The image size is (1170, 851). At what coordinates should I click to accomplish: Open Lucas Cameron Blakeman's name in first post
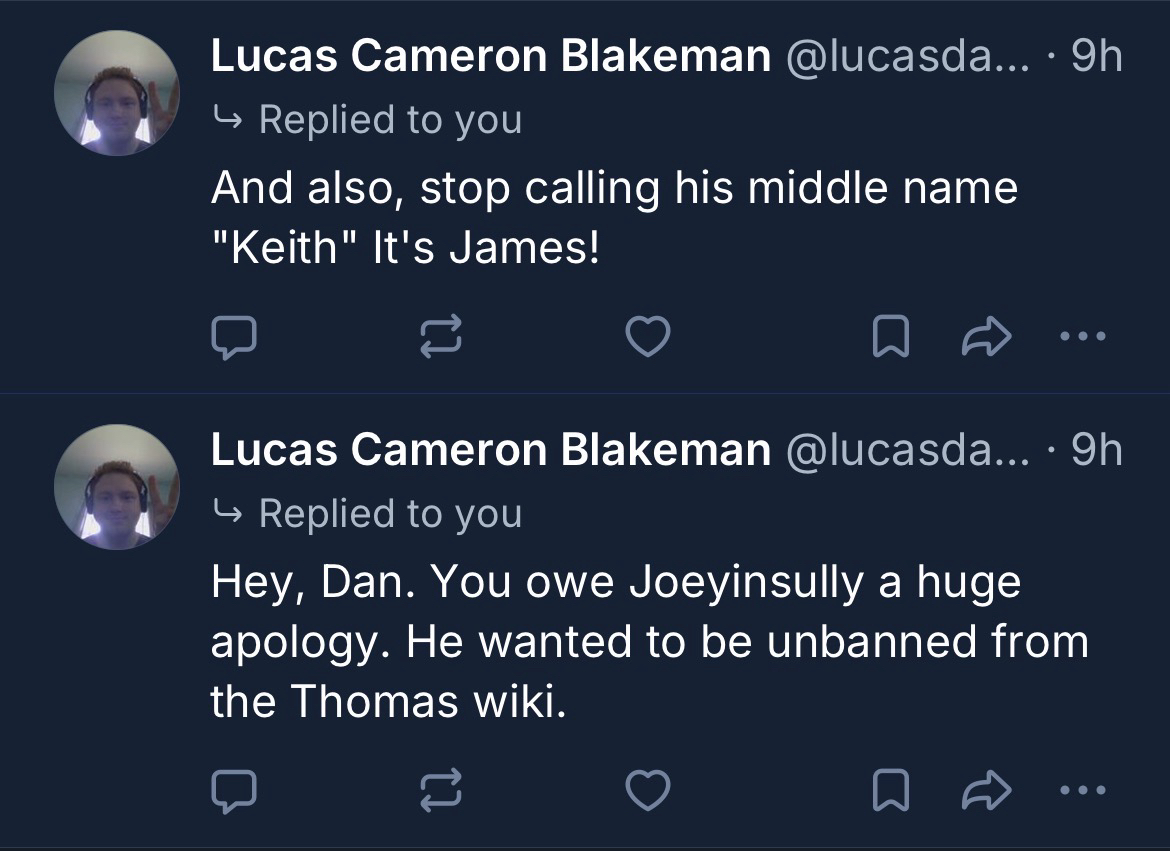click(x=490, y=57)
